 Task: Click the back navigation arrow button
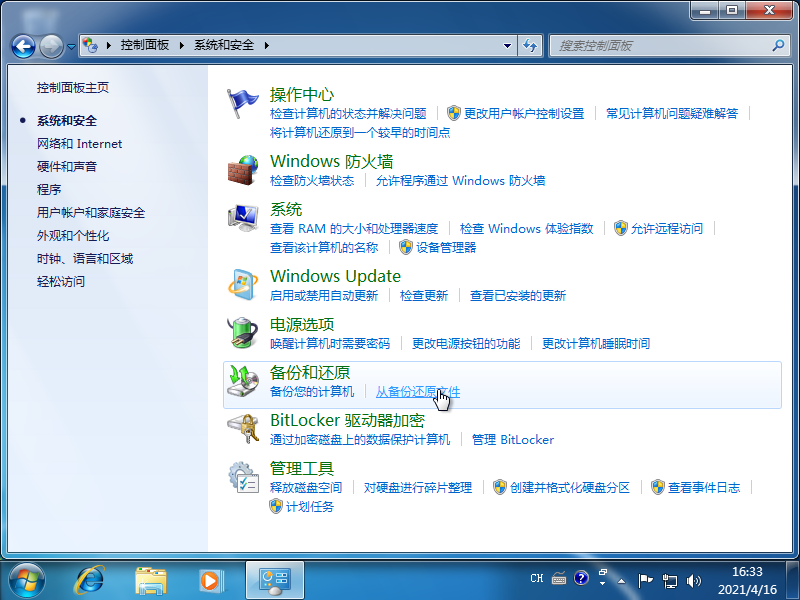(23, 46)
